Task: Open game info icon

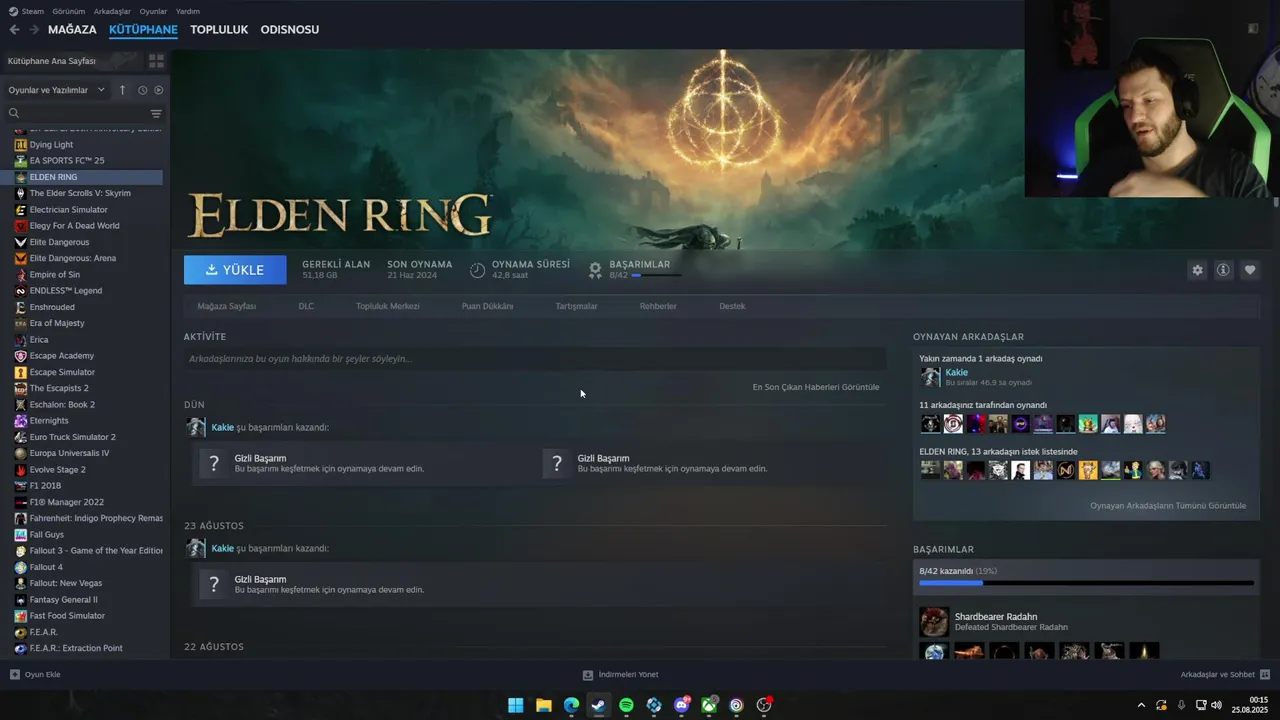Action: (x=1223, y=270)
